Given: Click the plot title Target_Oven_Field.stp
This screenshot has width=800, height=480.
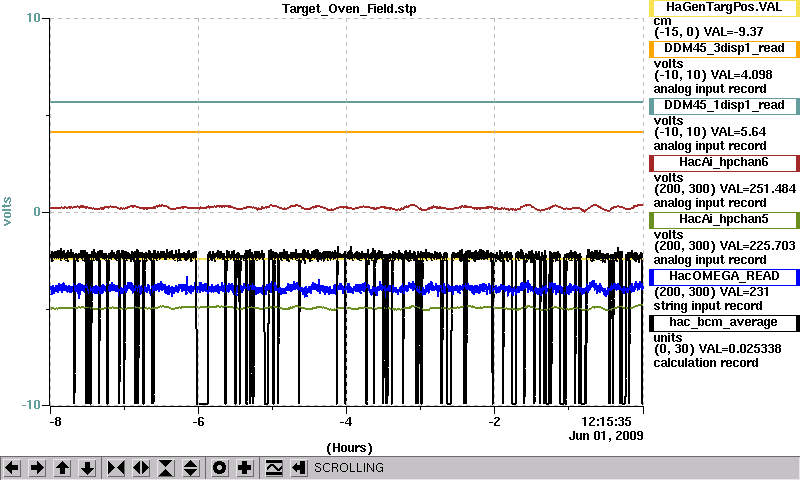Looking at the screenshot, I should (x=349, y=9).
